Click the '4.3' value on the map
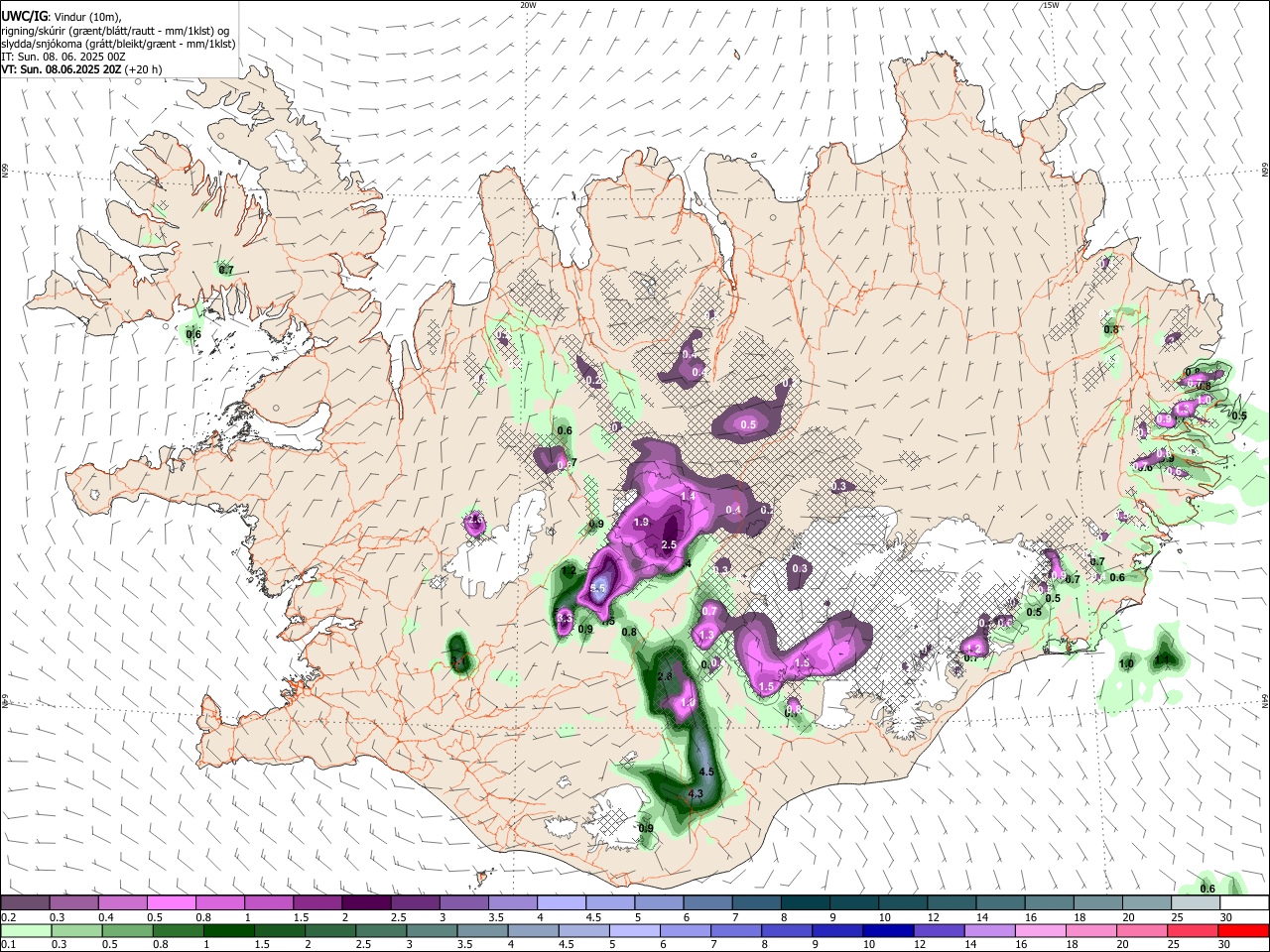The width and height of the screenshot is (1270, 952). (696, 793)
